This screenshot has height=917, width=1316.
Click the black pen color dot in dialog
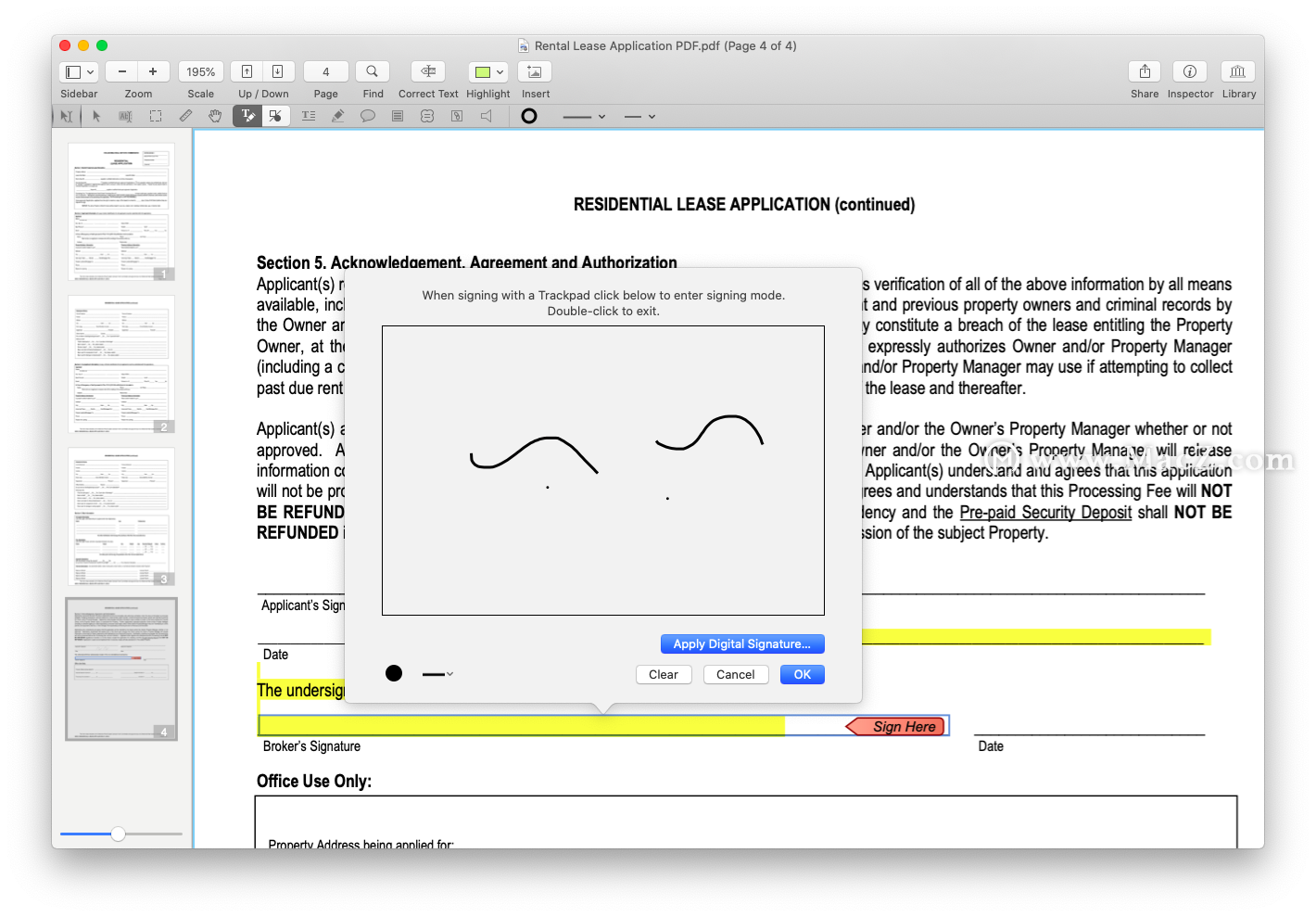point(394,673)
